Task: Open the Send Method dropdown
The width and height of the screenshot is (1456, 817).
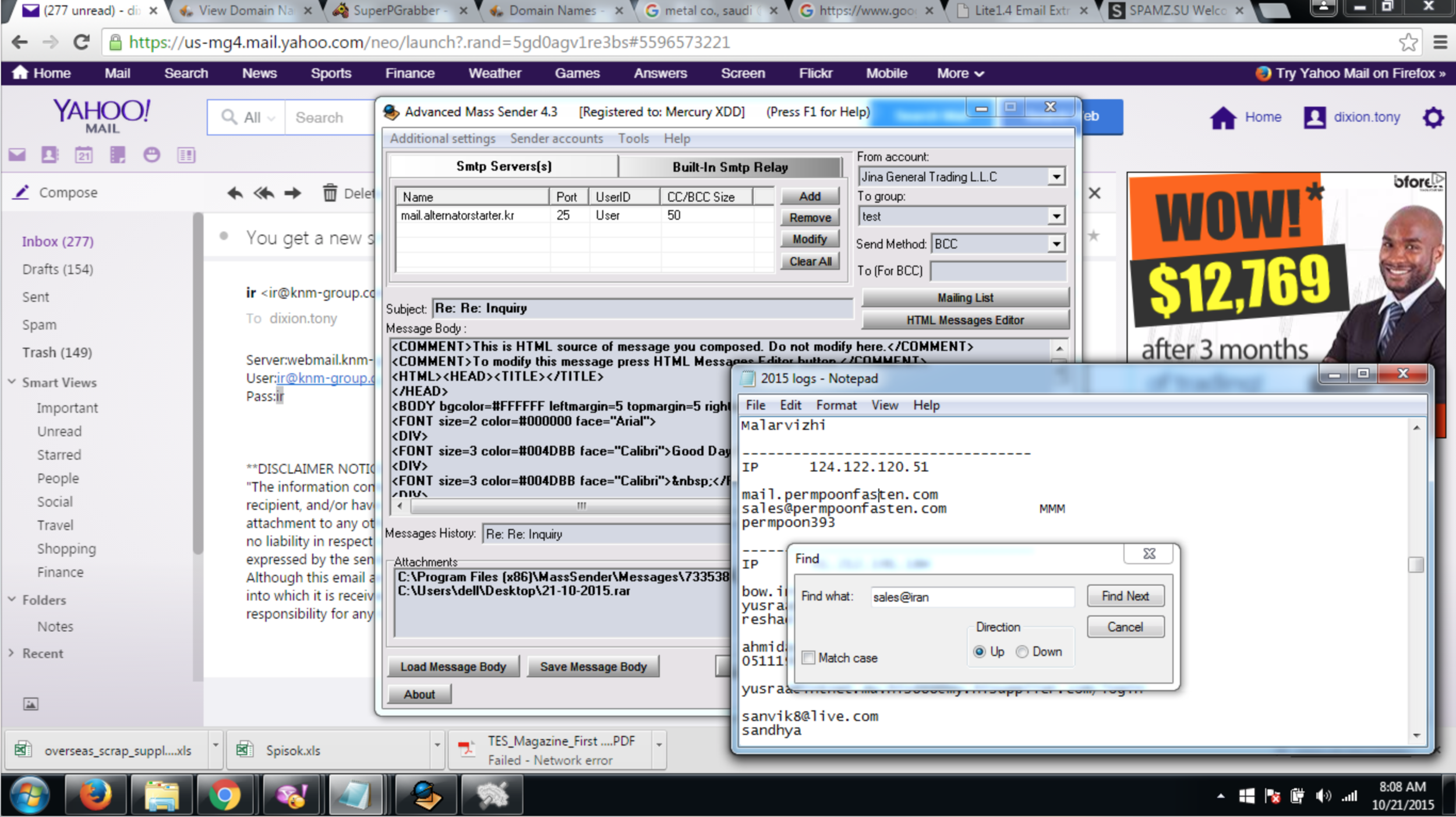Action: [x=1056, y=244]
